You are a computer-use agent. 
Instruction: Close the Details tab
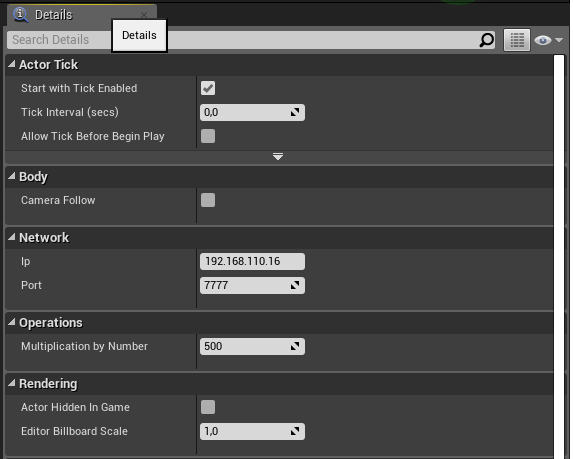144,15
